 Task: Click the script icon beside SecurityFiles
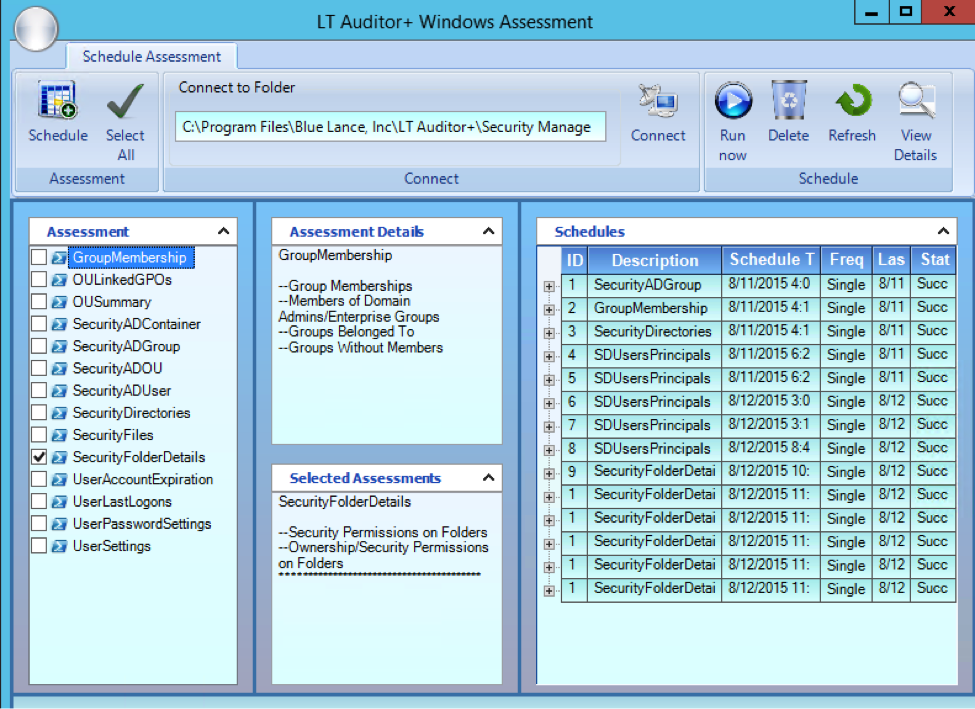coord(59,435)
